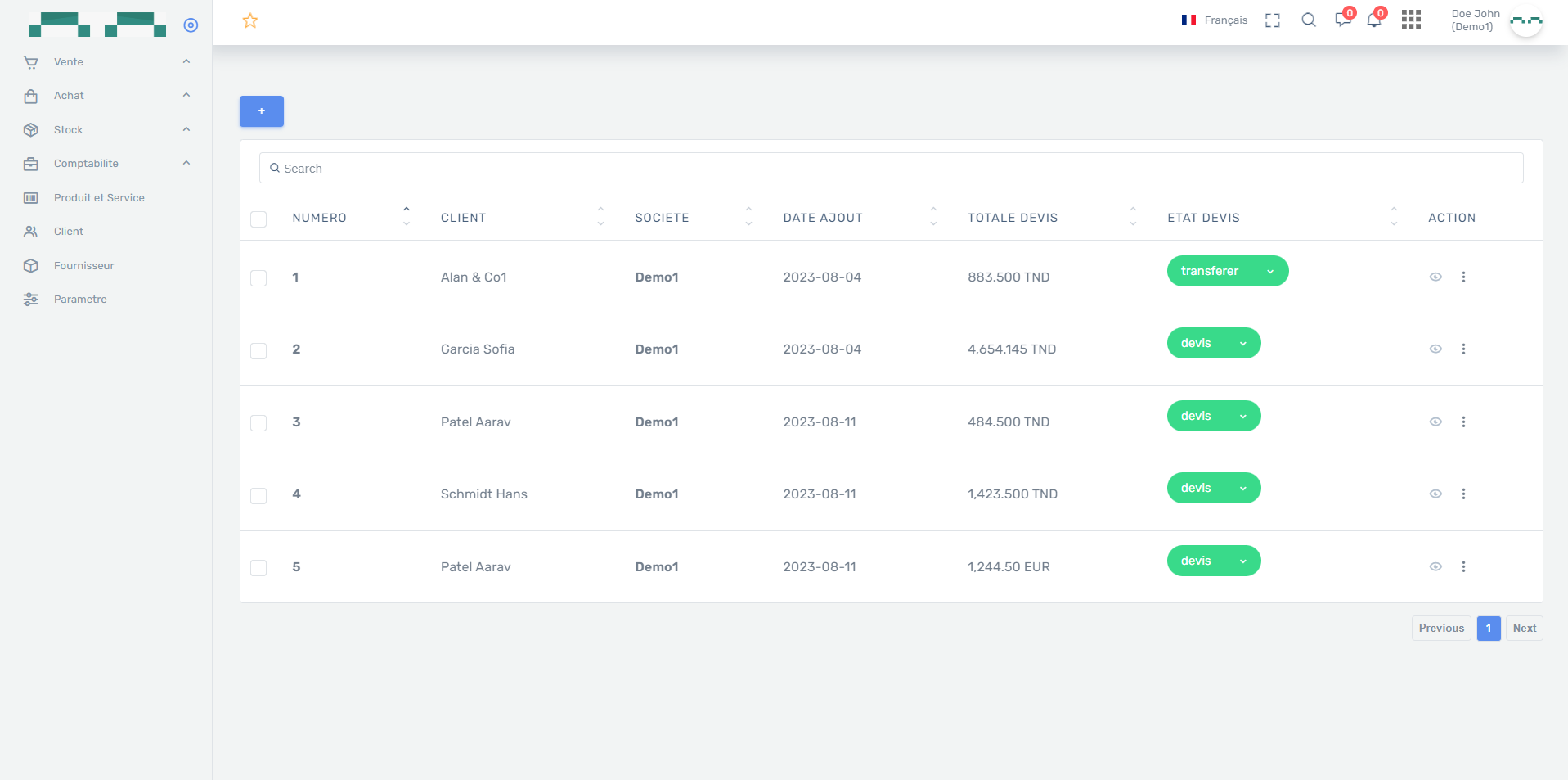
Task: Go to Fournisseur in the sidebar
Action: pyautogui.click(x=83, y=266)
